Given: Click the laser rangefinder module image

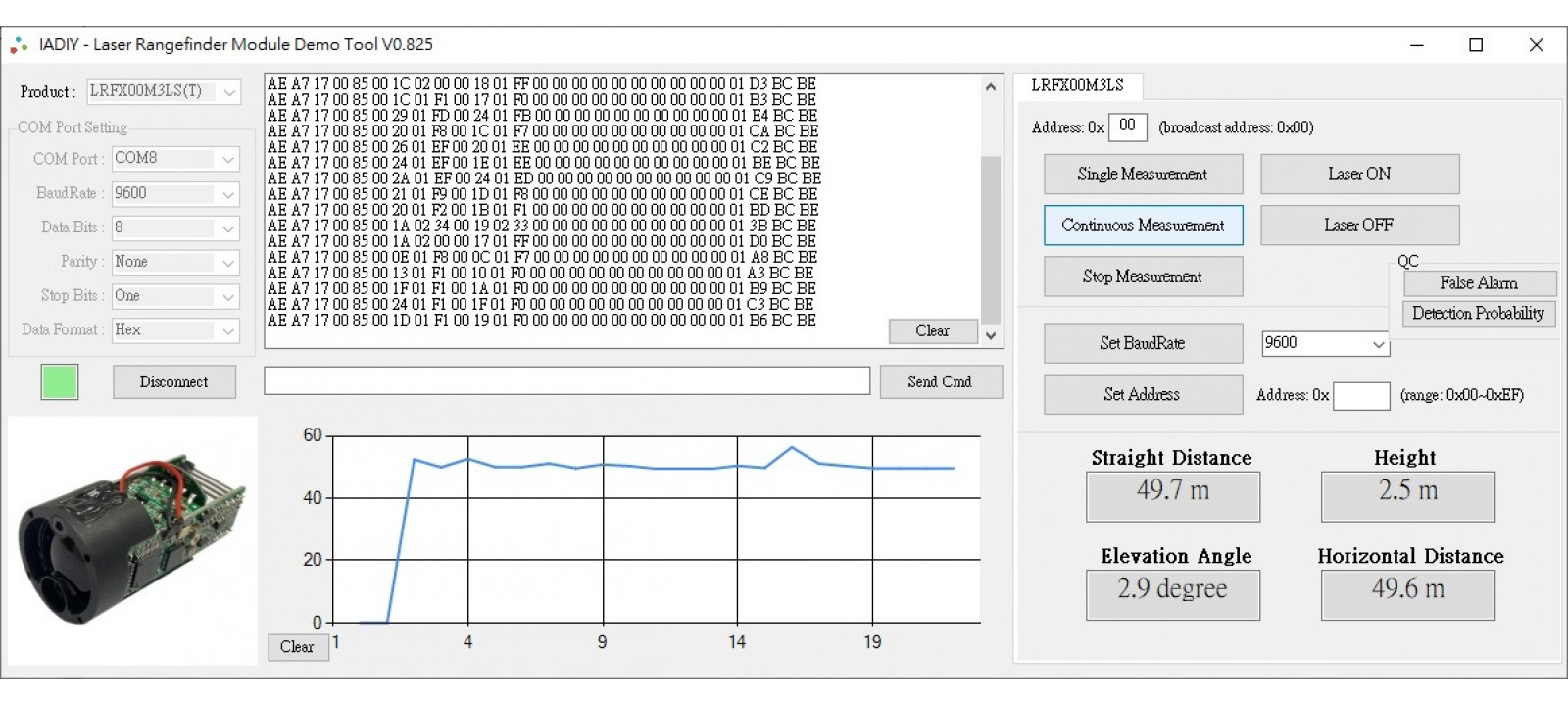Looking at the screenshot, I should tap(132, 539).
